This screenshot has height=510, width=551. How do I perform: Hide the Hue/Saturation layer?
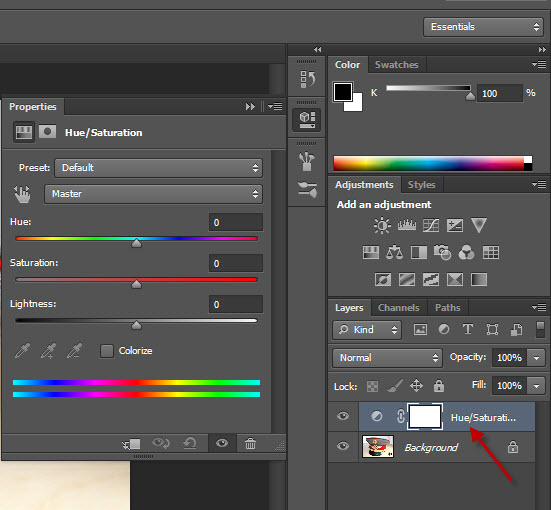[343, 417]
